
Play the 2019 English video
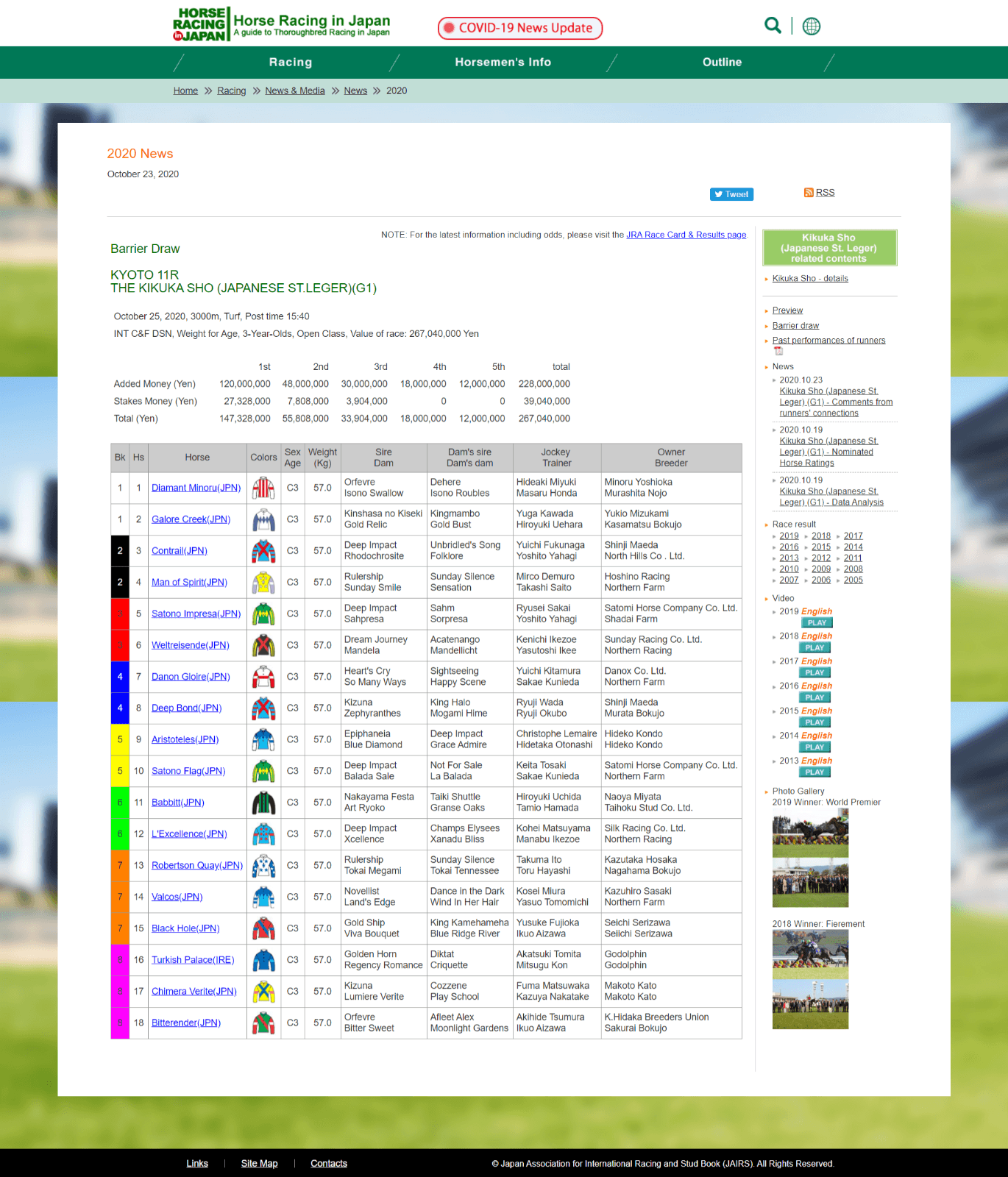(x=816, y=623)
